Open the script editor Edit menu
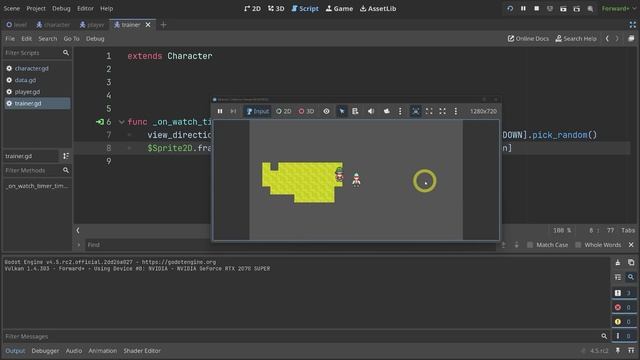 [x=27, y=39]
